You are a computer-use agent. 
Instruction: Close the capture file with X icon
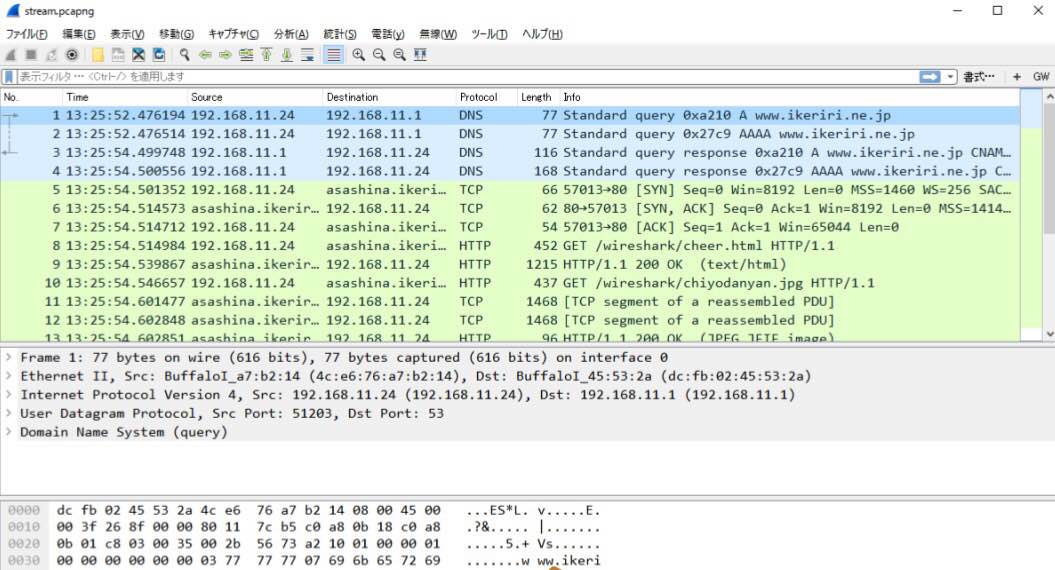point(139,55)
